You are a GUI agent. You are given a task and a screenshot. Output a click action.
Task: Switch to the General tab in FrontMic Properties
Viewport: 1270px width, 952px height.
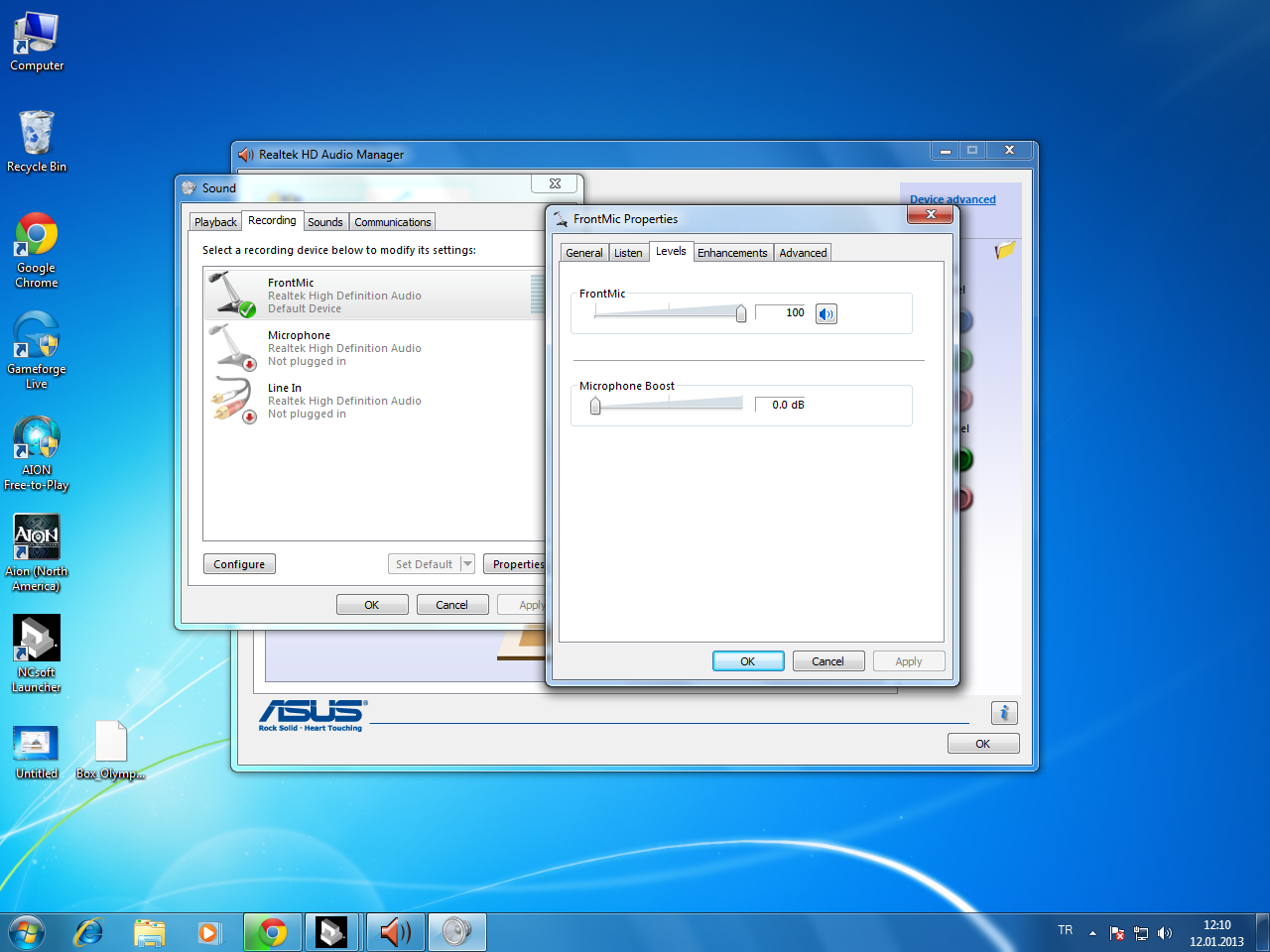click(x=584, y=253)
